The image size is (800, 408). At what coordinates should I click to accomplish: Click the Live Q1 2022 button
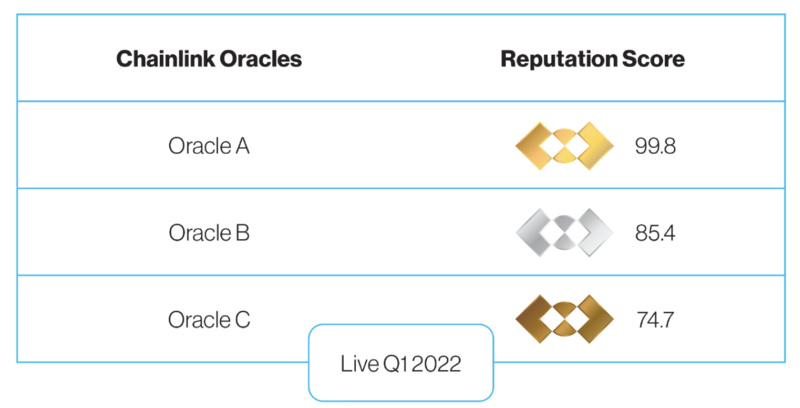coord(401,363)
